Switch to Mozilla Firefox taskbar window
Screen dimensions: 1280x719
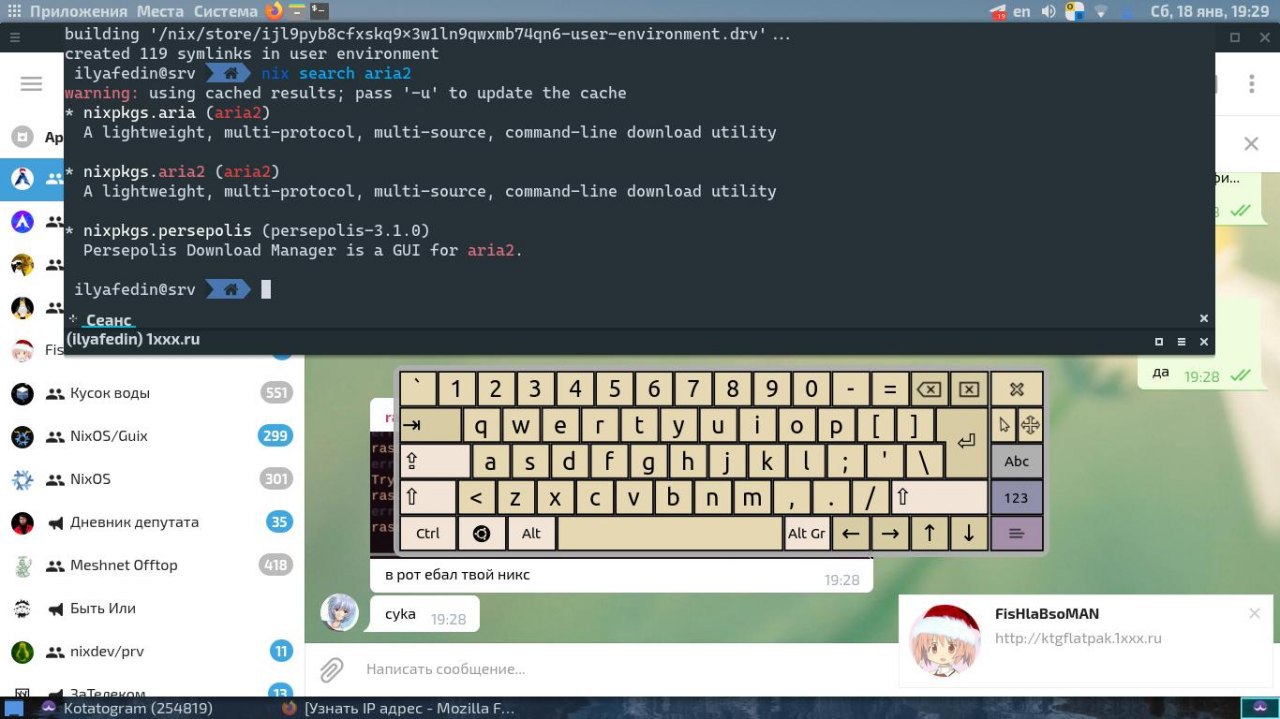click(398, 708)
